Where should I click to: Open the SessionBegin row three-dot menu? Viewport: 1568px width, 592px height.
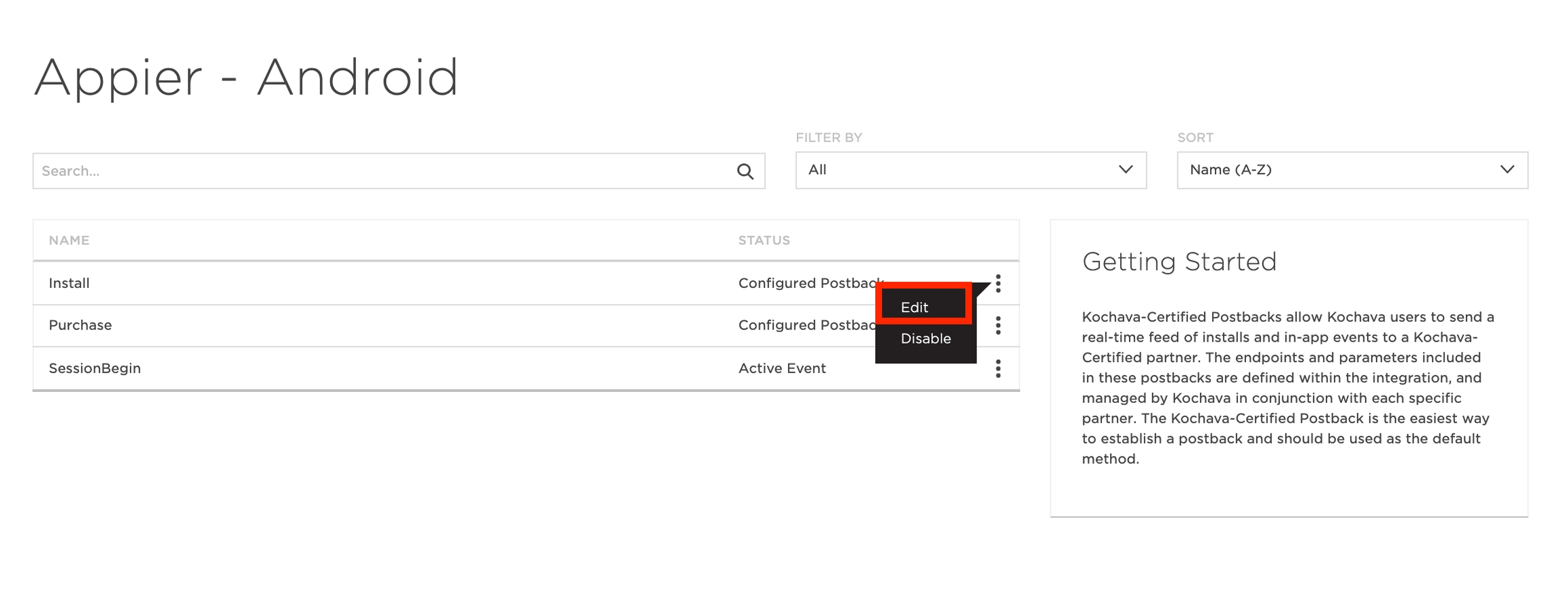[998, 369]
